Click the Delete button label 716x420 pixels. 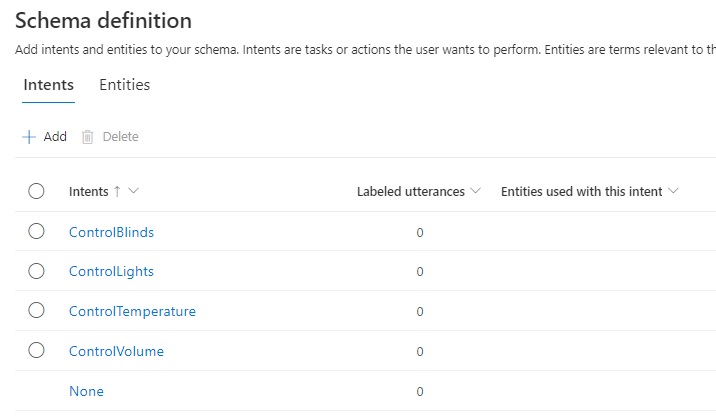[x=120, y=137]
